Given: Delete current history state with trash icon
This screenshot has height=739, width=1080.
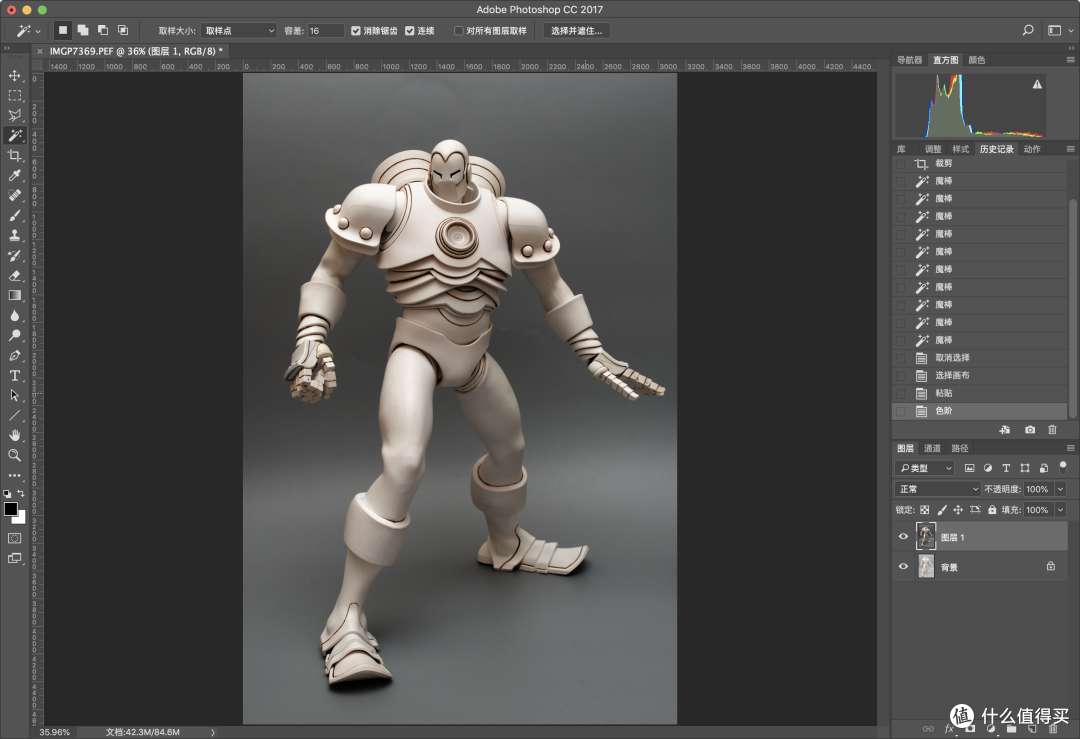Looking at the screenshot, I should pos(1052,430).
